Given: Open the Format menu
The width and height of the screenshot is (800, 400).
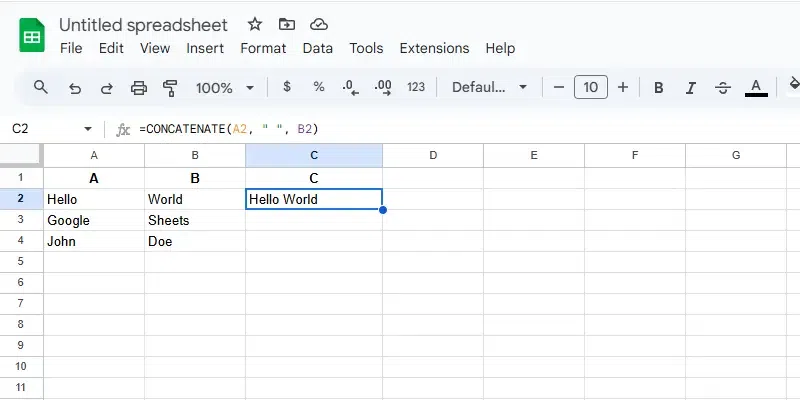Looking at the screenshot, I should [263, 48].
